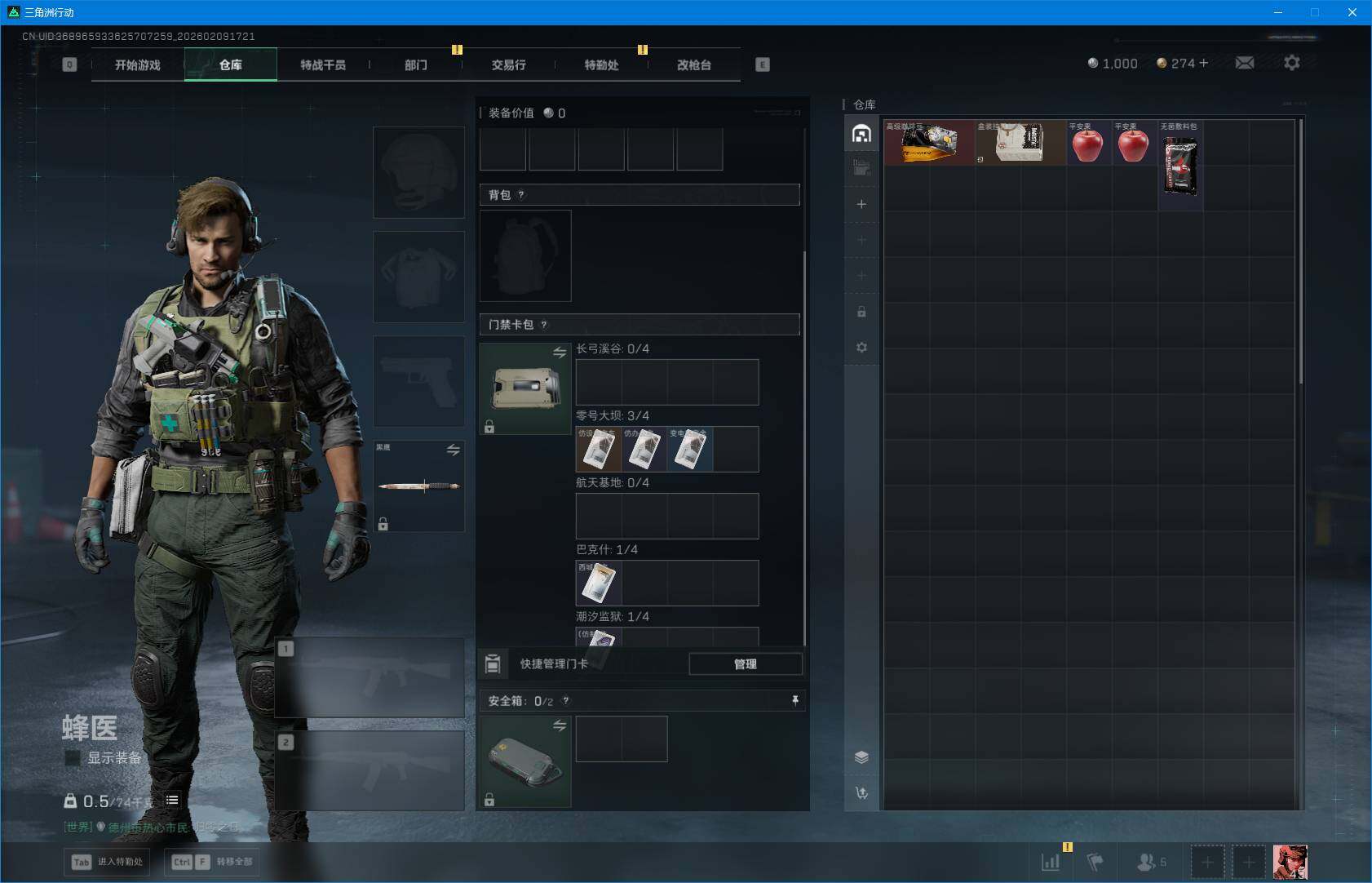Viewport: 1372px width, 883px height.
Task: Select the 无菌敷料包 item in warehouse
Action: point(1181,166)
